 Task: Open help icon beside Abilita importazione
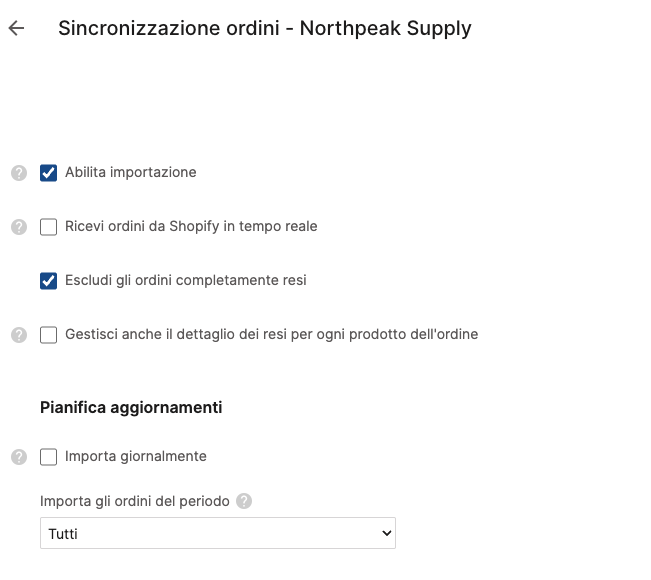point(18,173)
